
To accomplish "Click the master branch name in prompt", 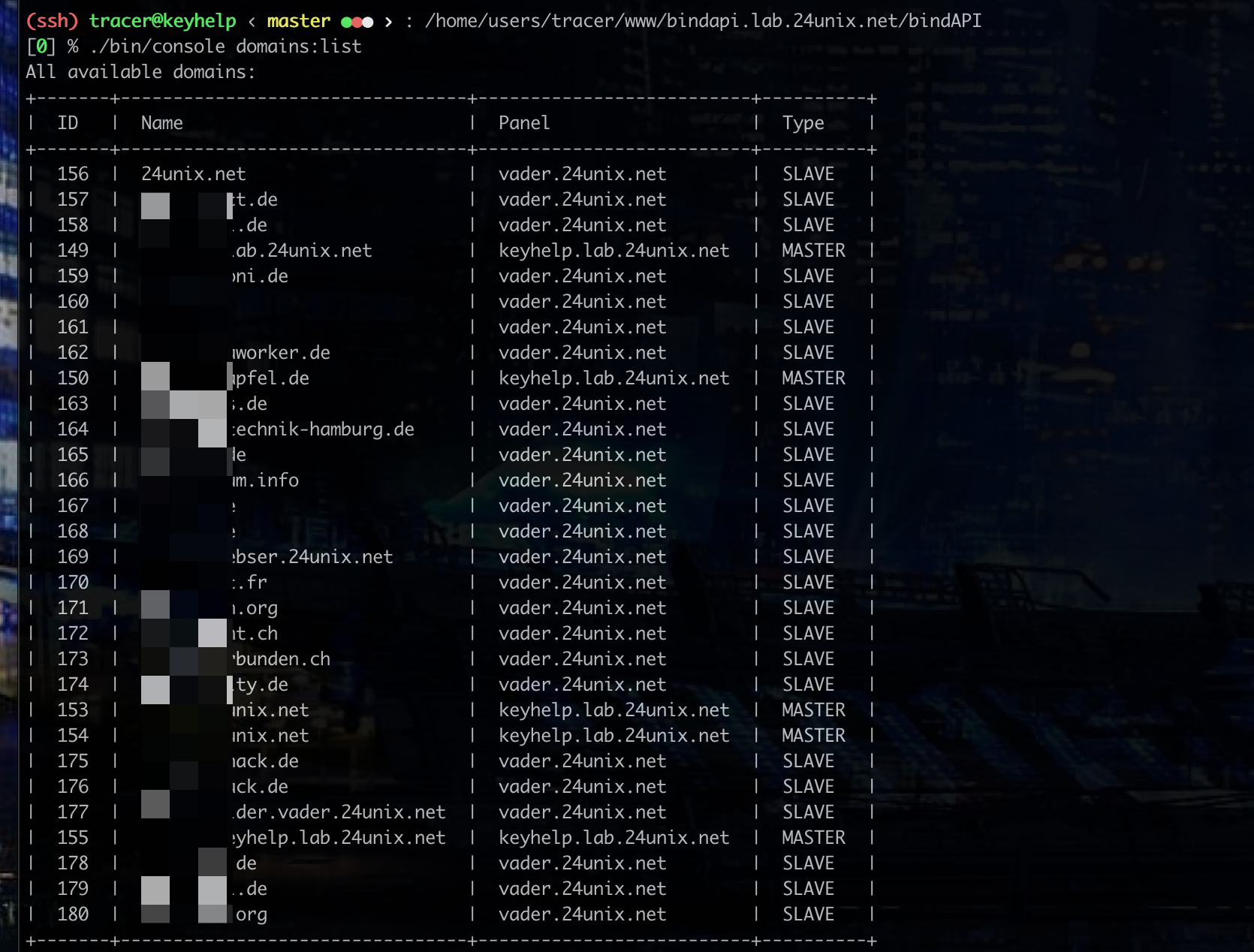I will pos(298,21).
